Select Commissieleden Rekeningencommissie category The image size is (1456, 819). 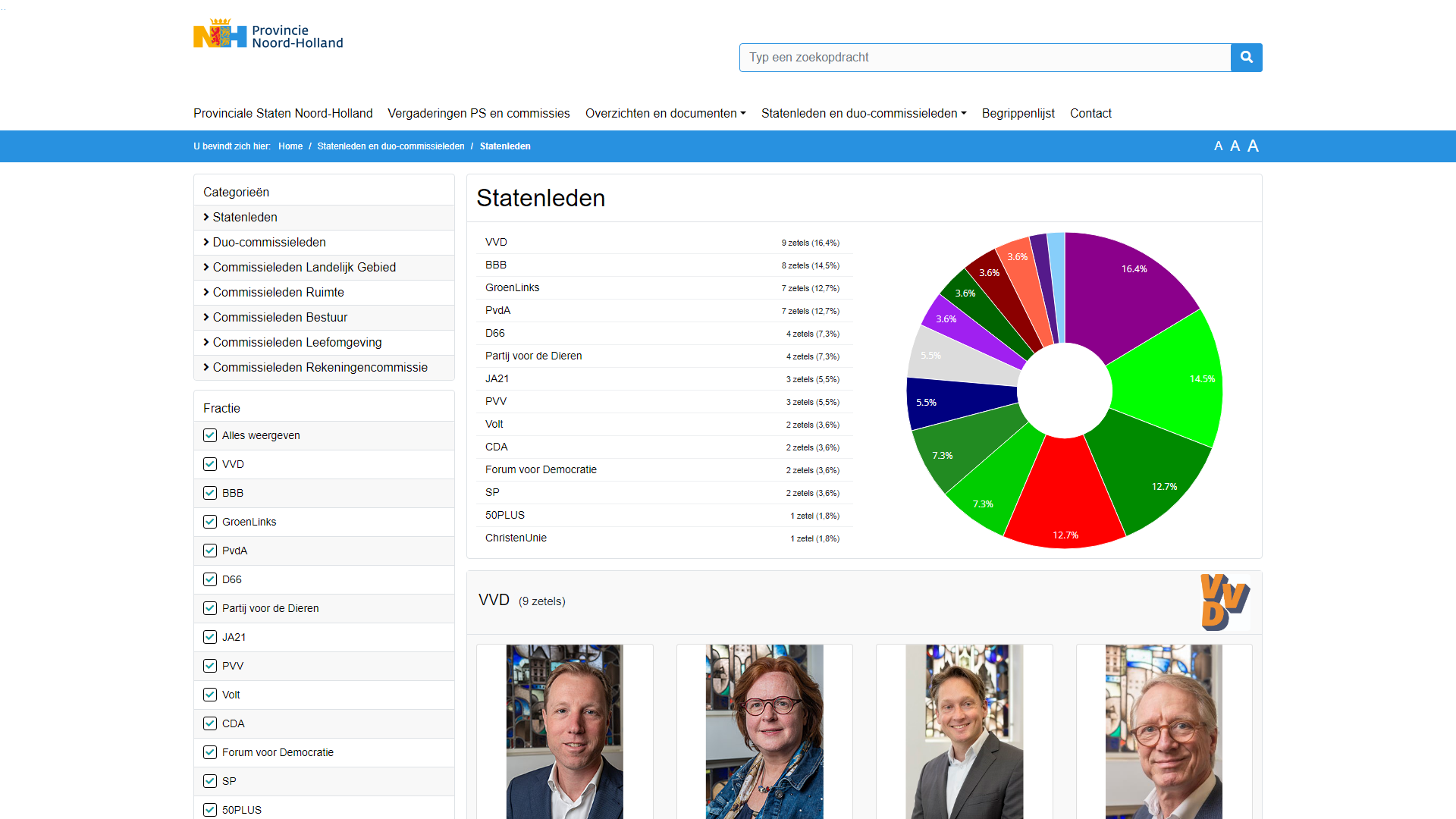(324, 368)
